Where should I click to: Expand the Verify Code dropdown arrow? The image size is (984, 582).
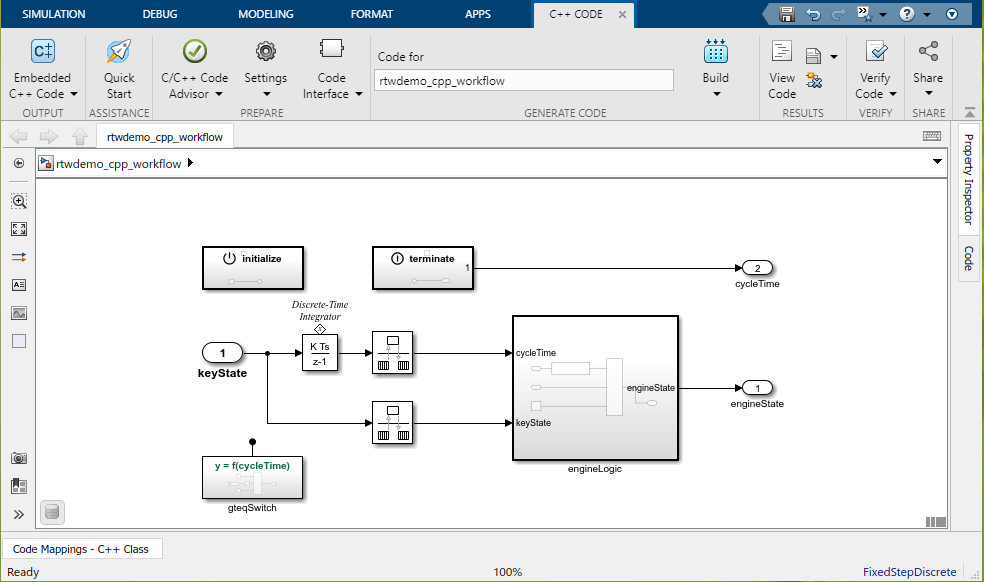[892, 94]
